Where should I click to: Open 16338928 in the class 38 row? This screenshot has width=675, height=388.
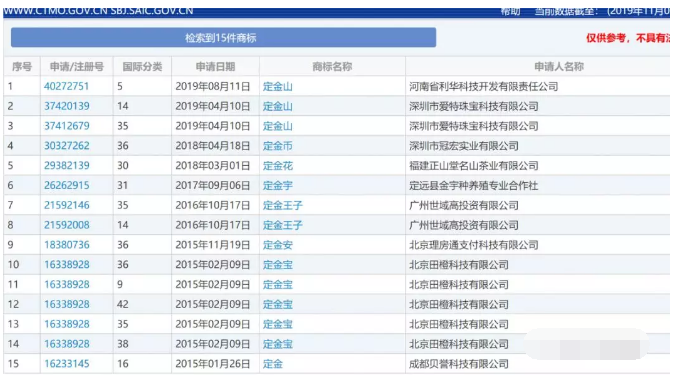click(x=66, y=344)
